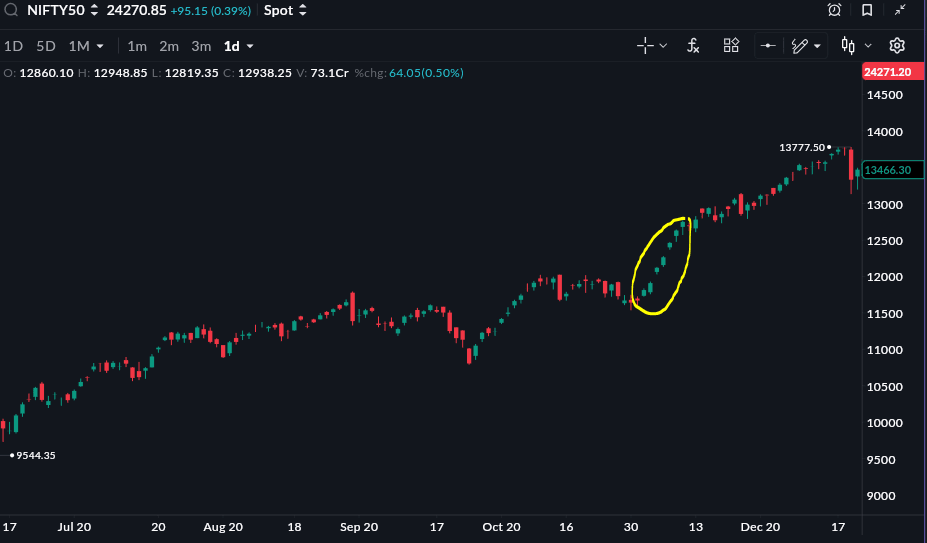Click the 24270.85 last price

pyautogui.click(x=137, y=10)
